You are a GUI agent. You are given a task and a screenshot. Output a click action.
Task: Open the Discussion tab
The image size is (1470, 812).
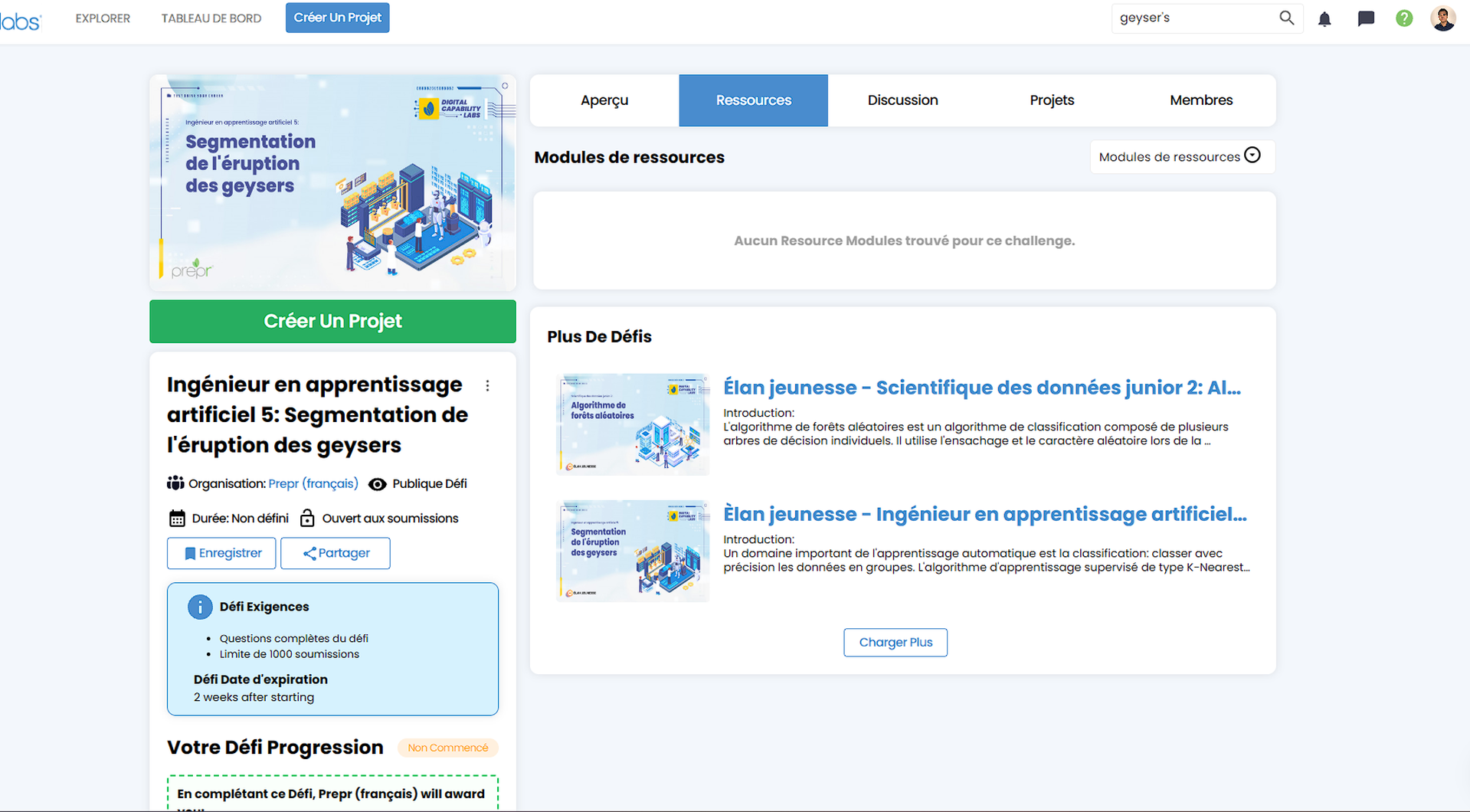pyautogui.click(x=902, y=100)
